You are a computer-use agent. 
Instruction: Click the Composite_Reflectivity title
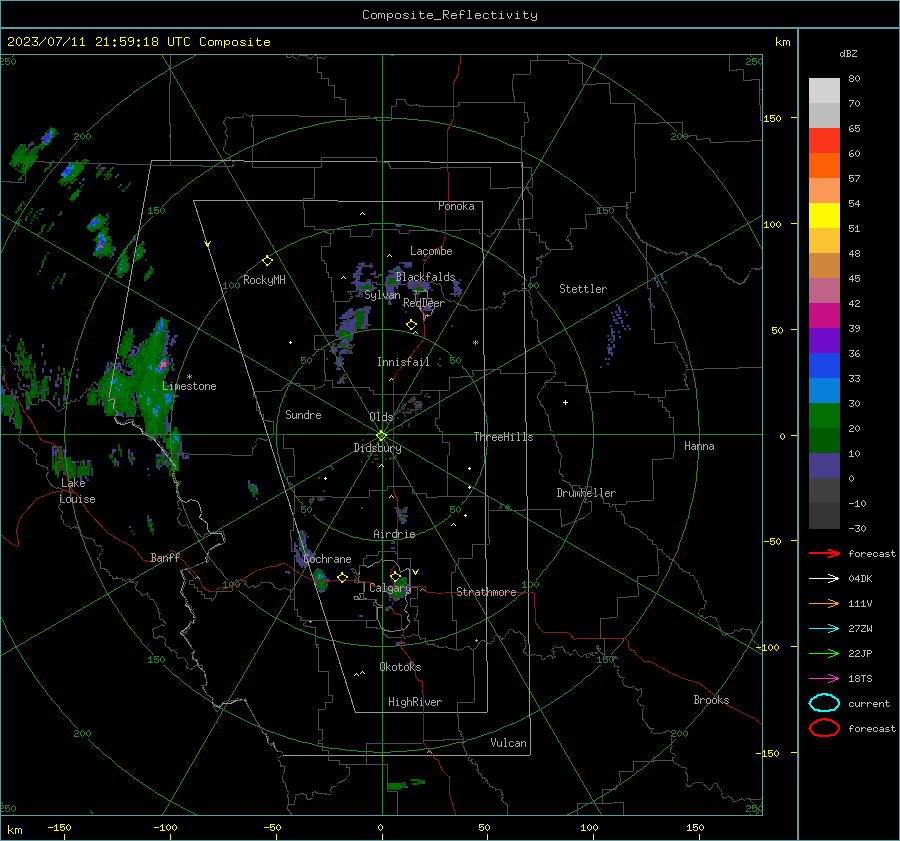coord(450,15)
